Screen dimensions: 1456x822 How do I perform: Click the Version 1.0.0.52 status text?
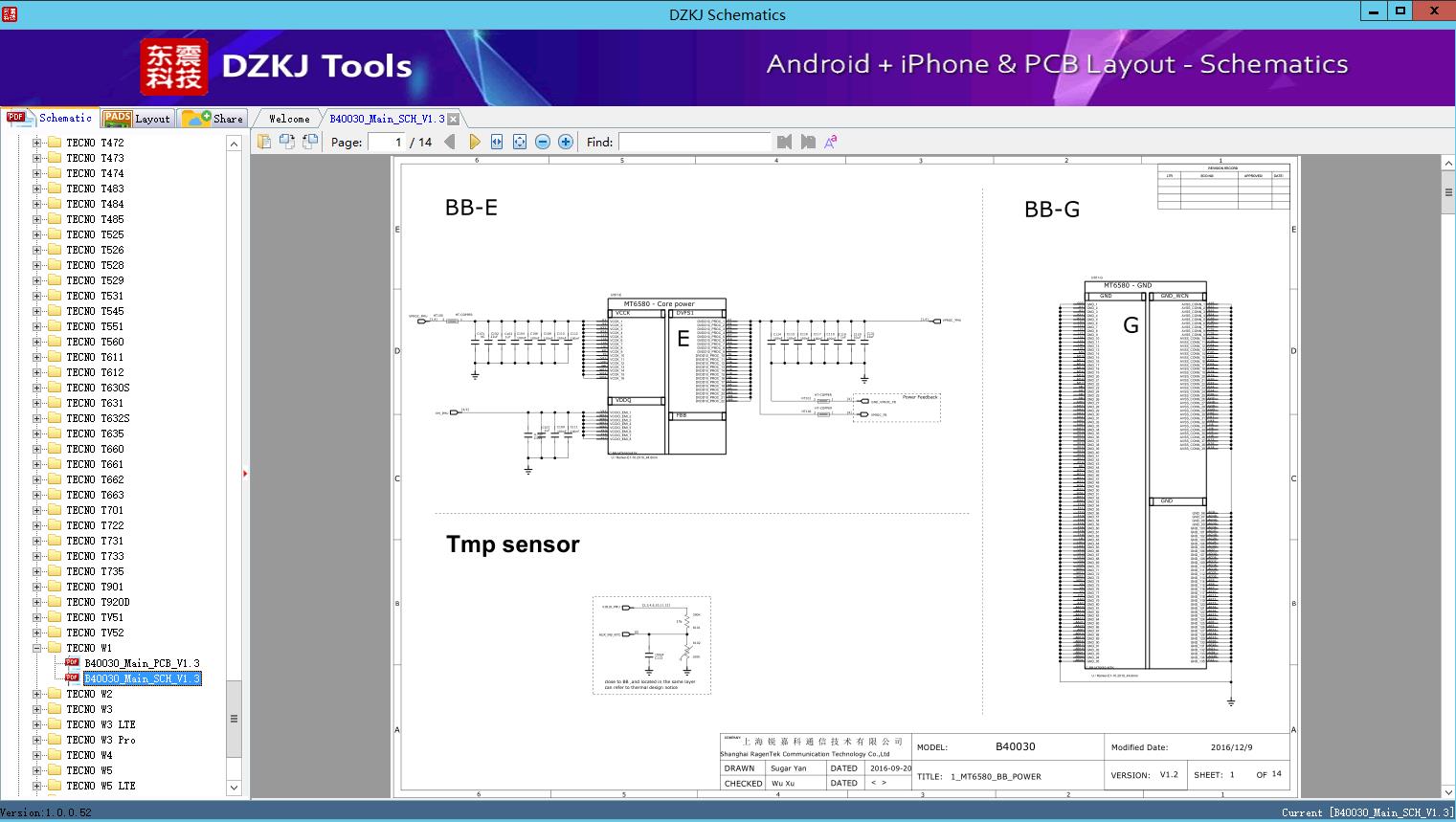[x=46, y=812]
